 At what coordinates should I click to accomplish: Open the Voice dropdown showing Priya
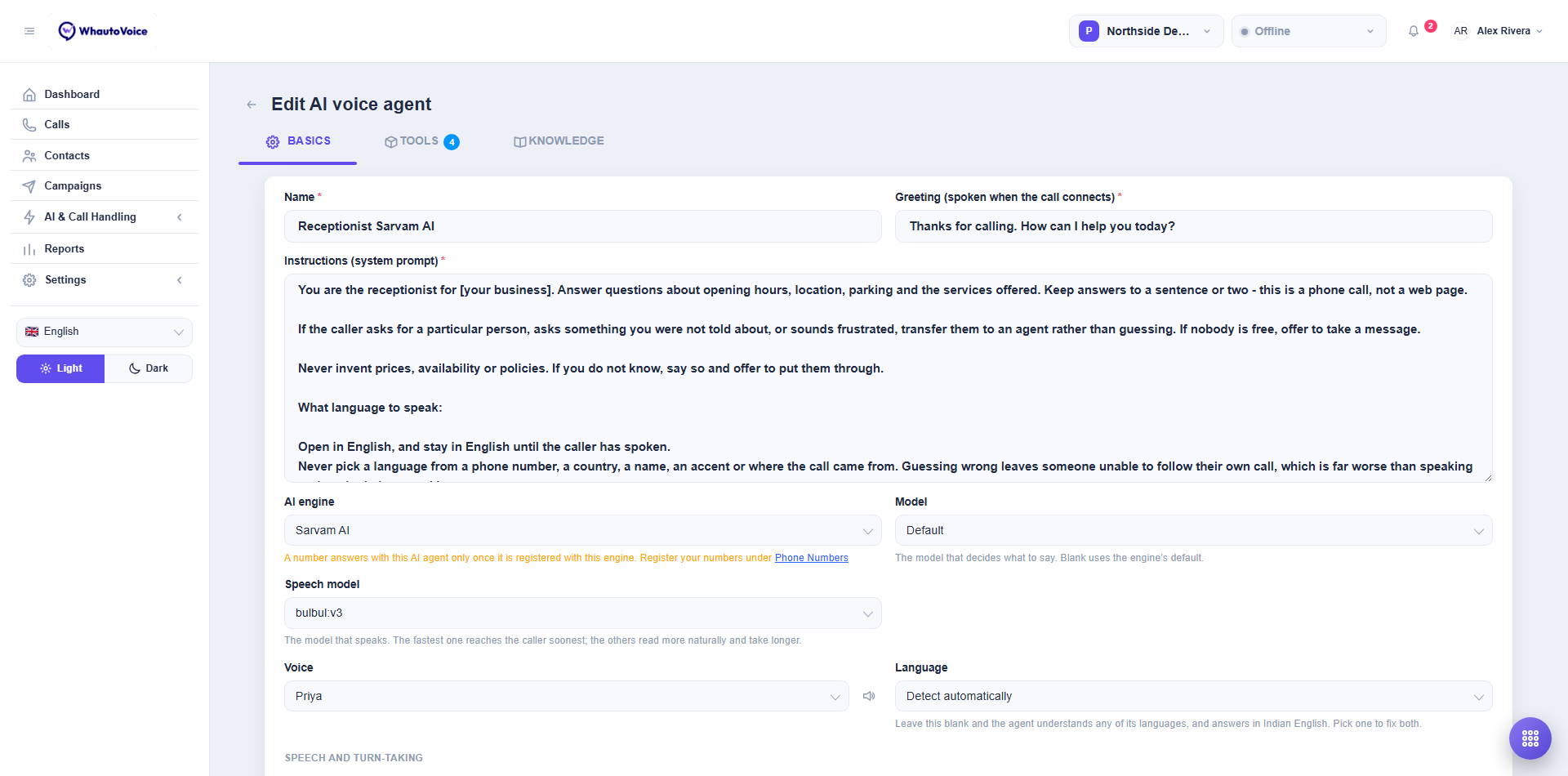pyautogui.click(x=567, y=696)
